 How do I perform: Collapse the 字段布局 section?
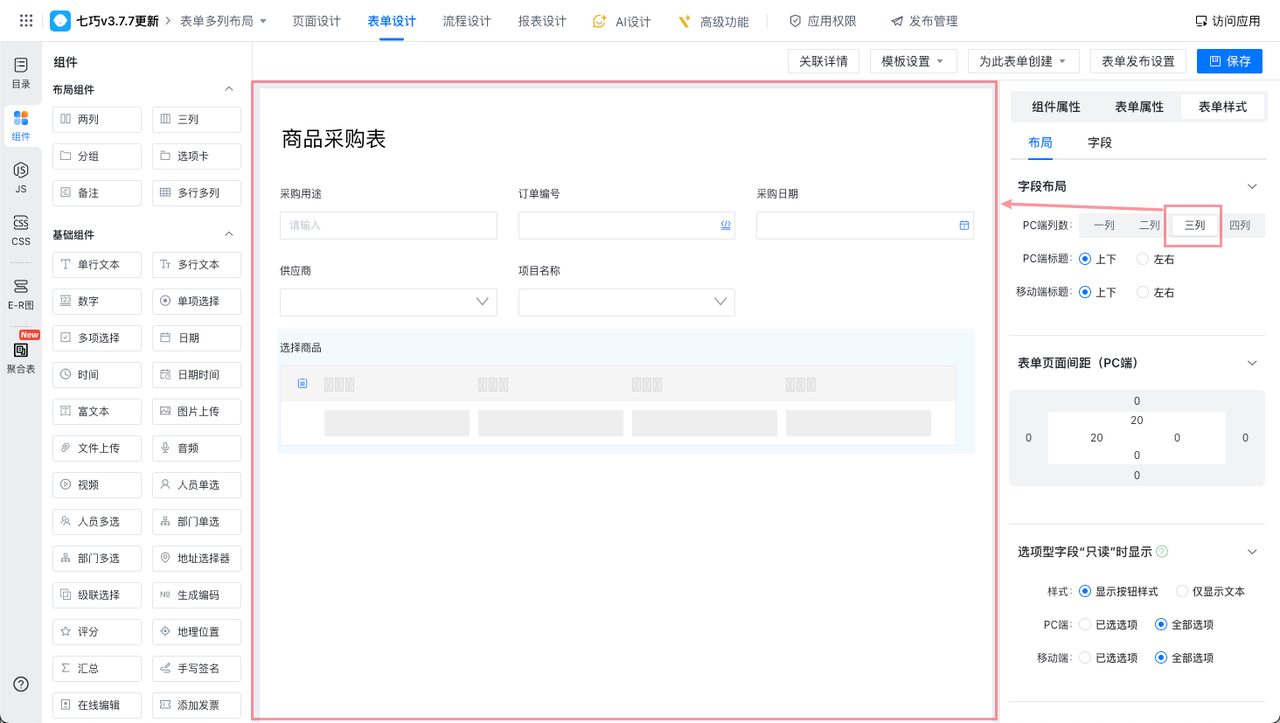1251,186
